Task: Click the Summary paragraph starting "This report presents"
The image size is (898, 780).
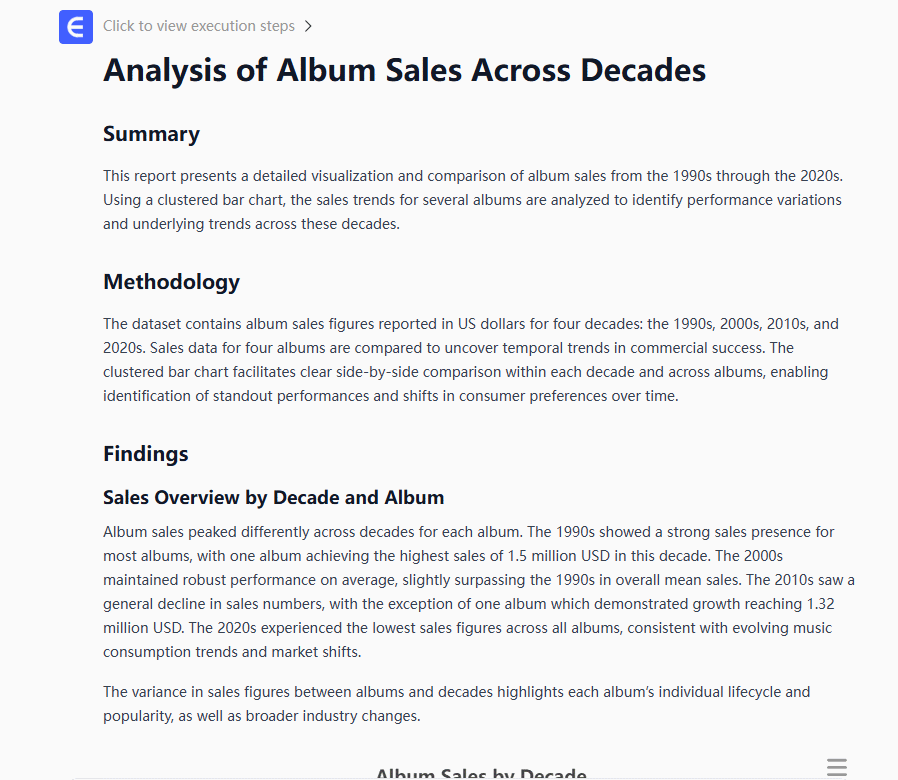Action: (472, 200)
